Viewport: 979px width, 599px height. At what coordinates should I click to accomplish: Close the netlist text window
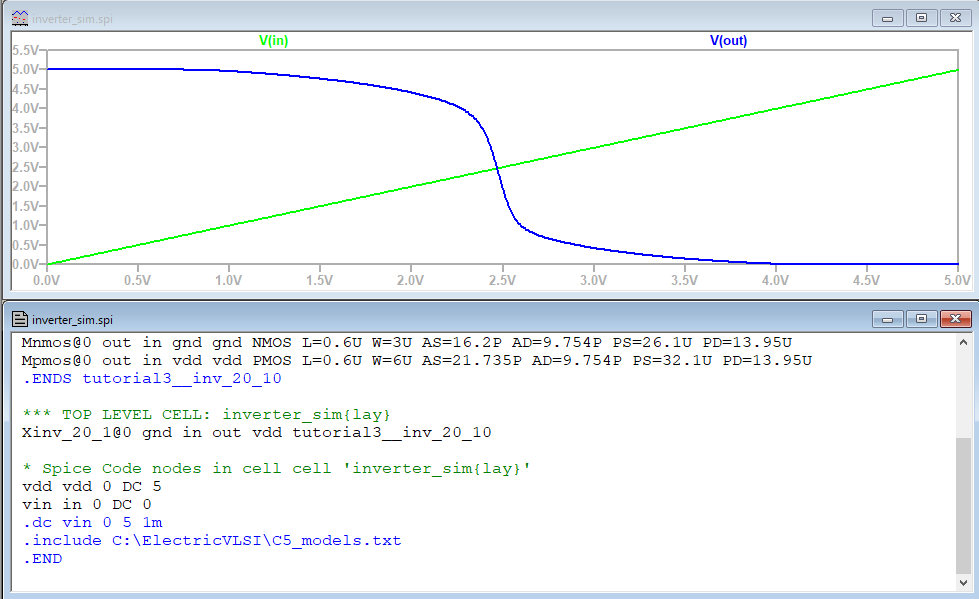[x=955, y=319]
